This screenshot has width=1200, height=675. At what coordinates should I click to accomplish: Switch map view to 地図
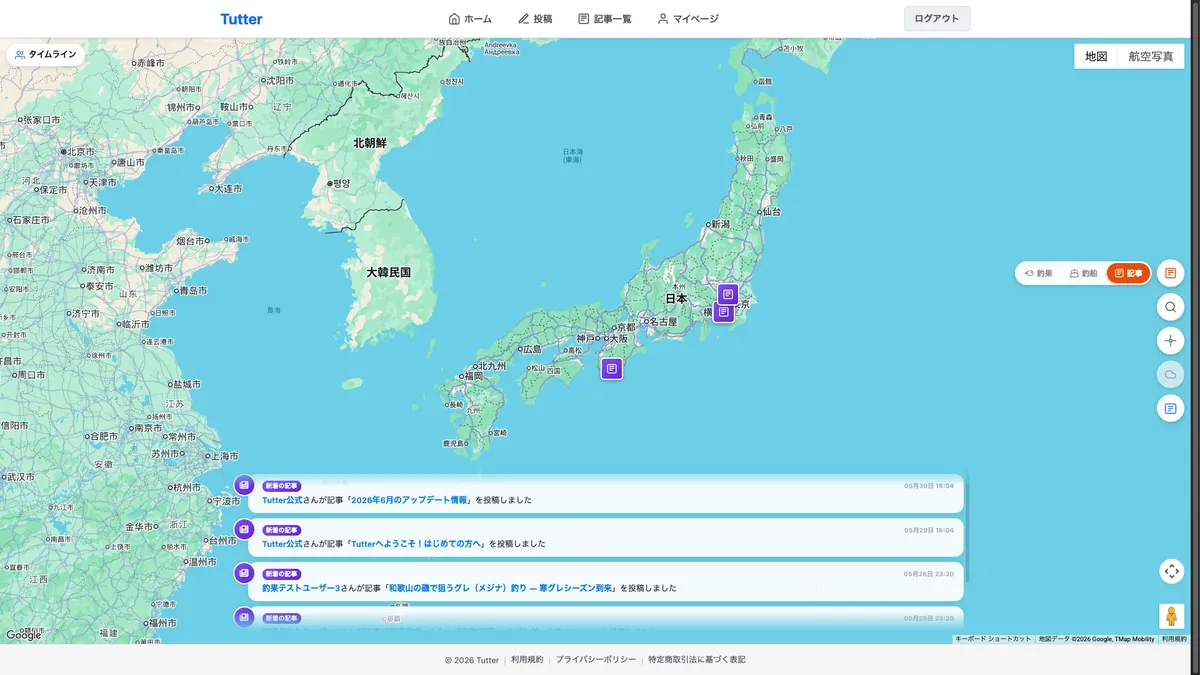pyautogui.click(x=1096, y=57)
